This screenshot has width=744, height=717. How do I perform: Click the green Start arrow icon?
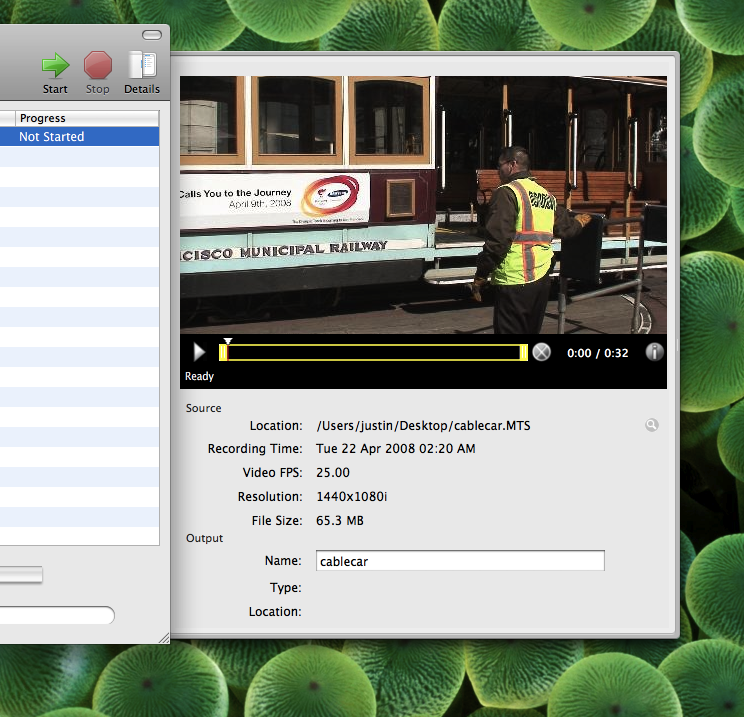[55, 66]
